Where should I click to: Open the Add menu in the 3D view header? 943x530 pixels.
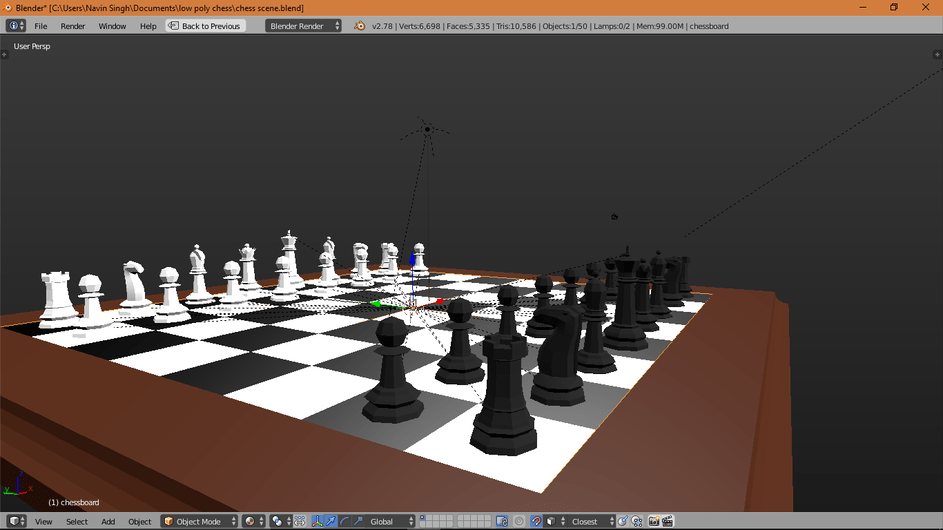(x=108, y=521)
